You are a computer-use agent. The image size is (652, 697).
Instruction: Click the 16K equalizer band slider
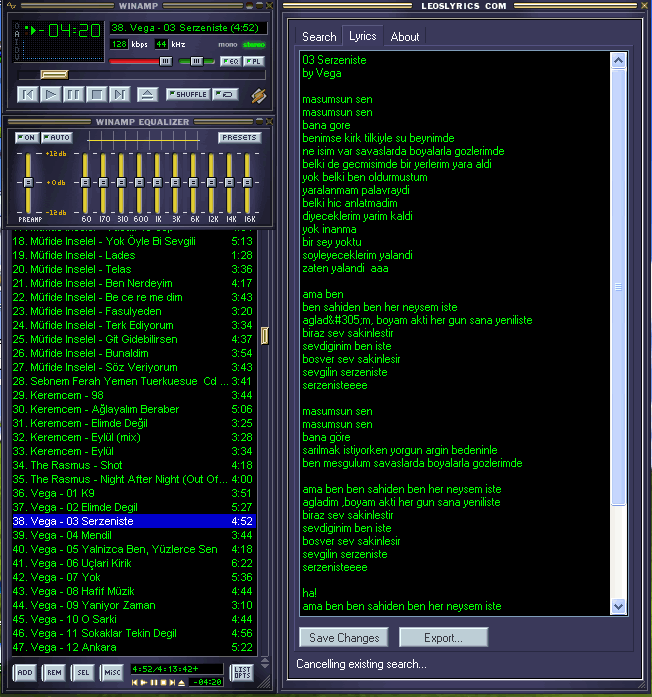247,182
